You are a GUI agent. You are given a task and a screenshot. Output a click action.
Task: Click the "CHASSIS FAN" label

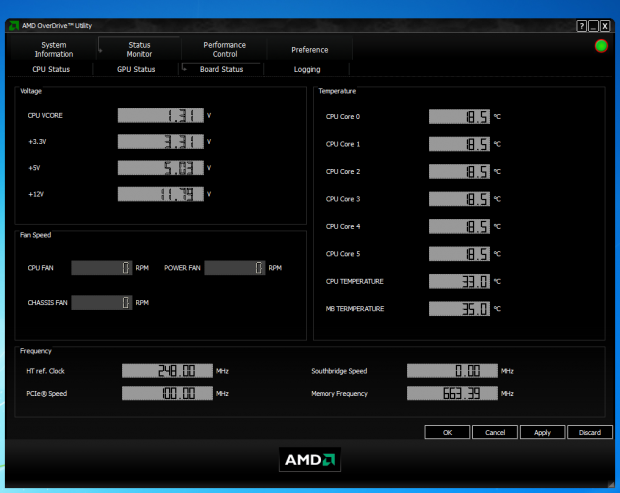click(x=47, y=302)
